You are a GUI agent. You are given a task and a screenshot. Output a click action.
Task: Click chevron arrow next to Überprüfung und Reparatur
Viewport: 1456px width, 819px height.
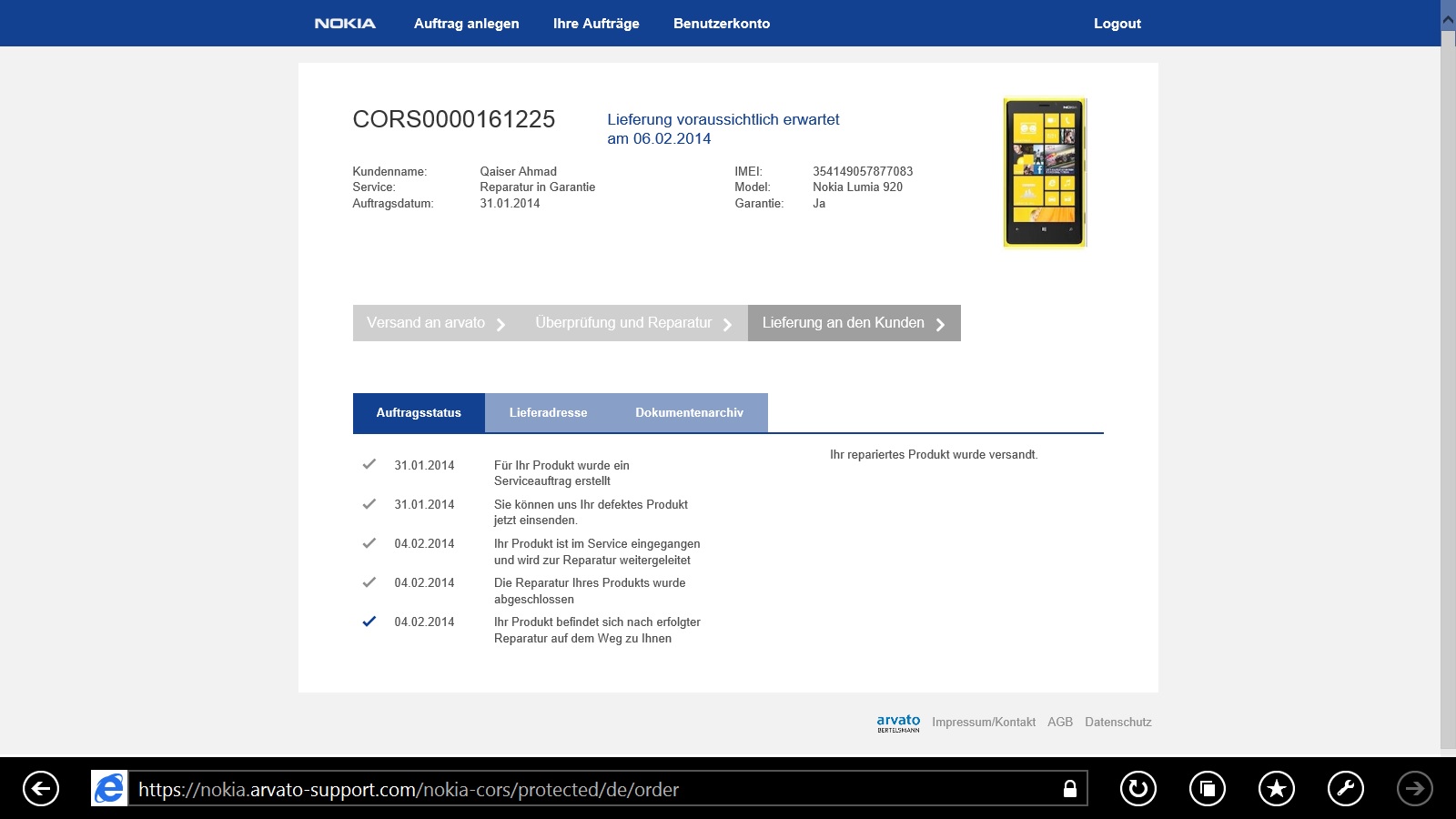[727, 325]
